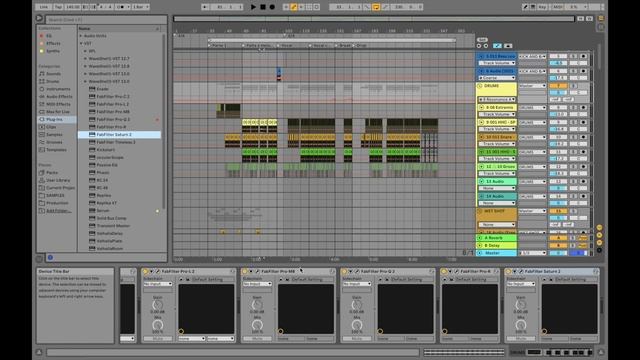640x360 pixels.
Task: Open the Instruments category
Action: [58, 89]
